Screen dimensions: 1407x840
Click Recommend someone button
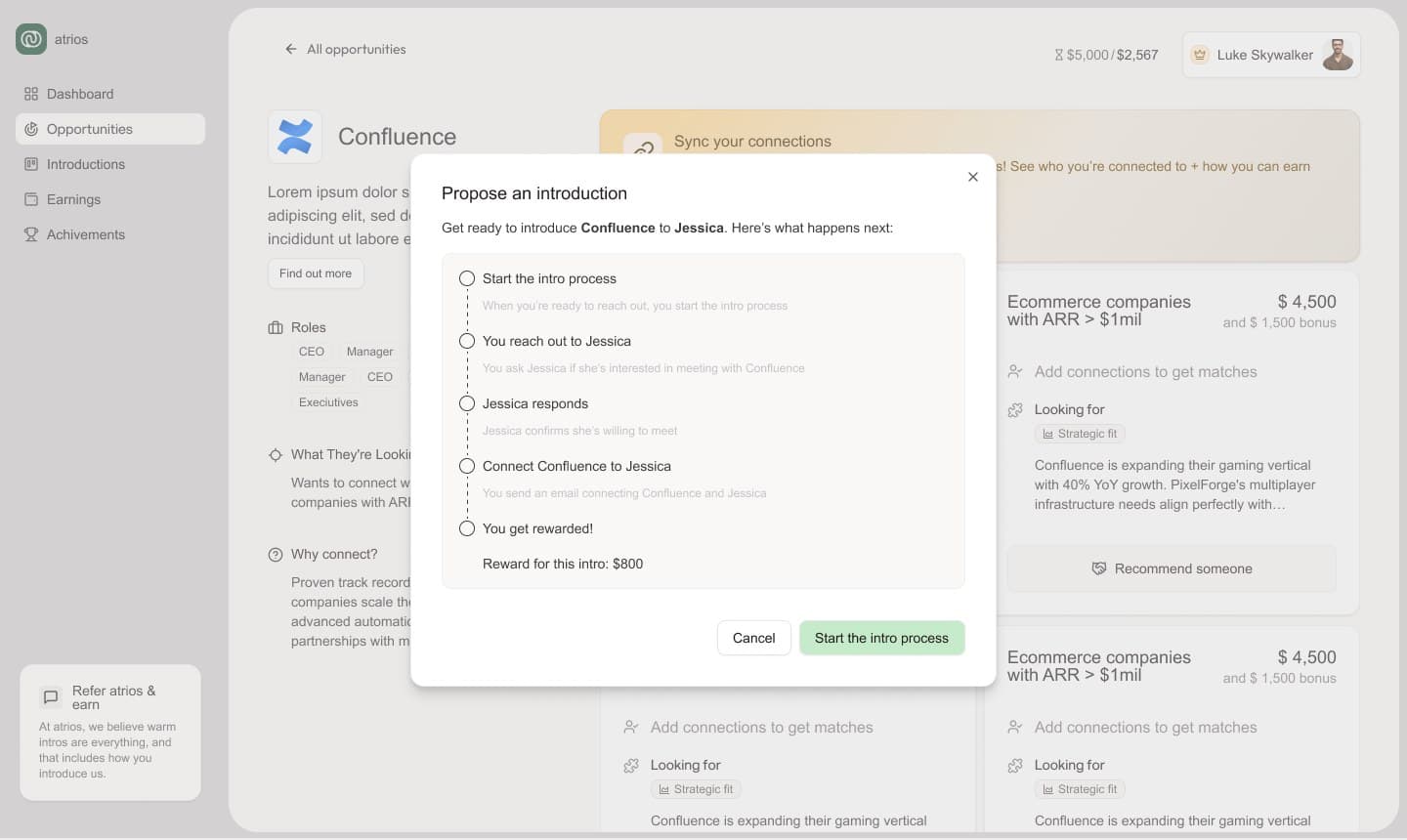tap(1172, 568)
